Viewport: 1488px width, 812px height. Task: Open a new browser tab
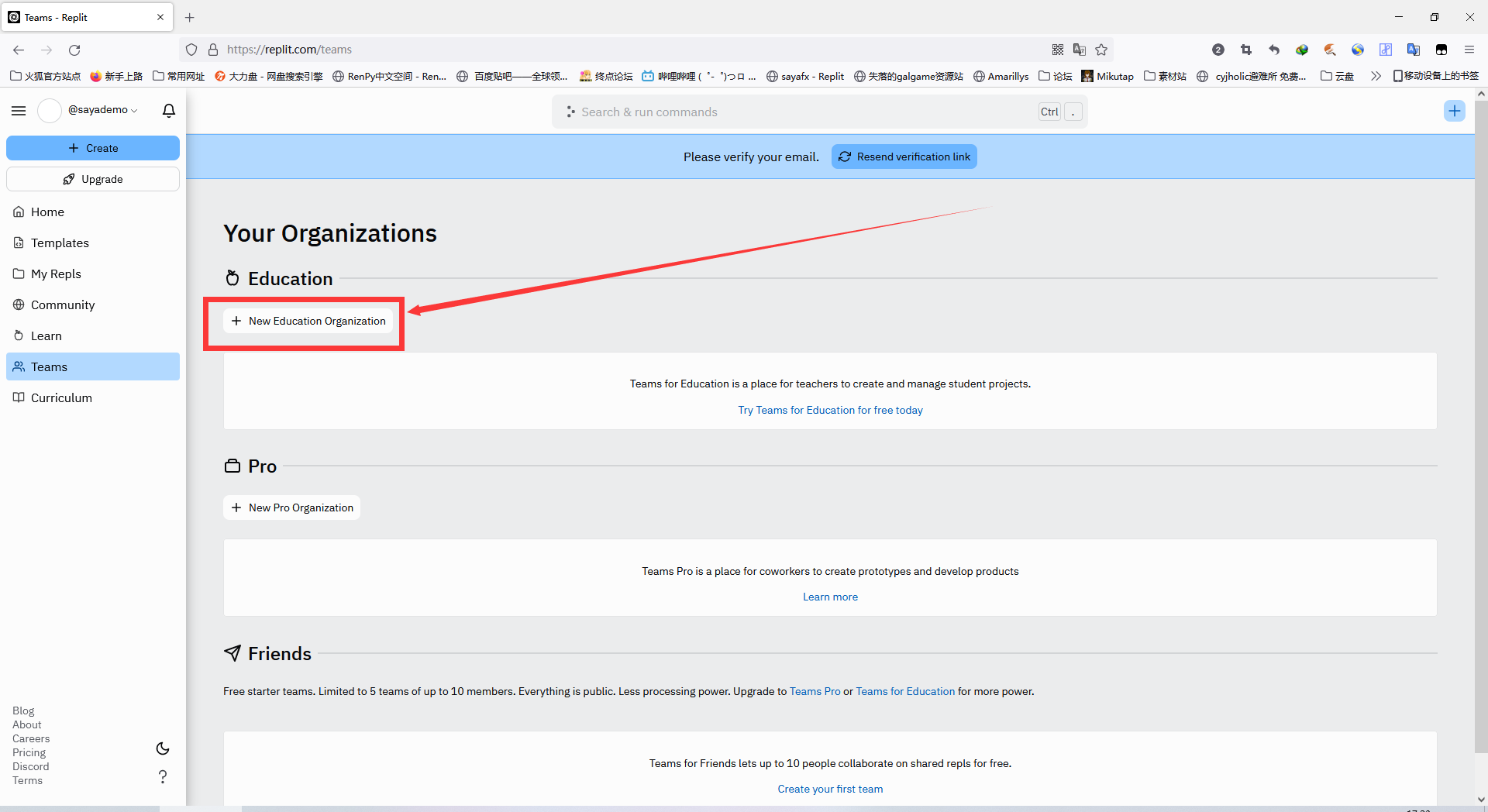(x=190, y=17)
